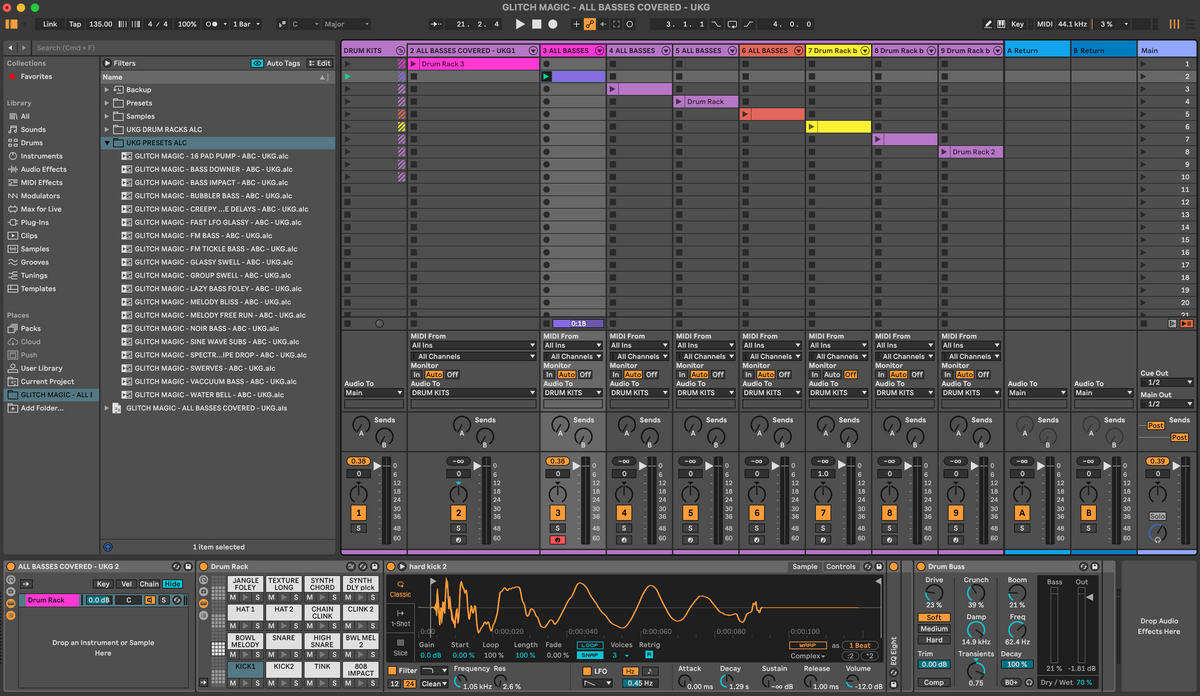Expand the UKG DRUM RACKS ALC folder
Screen dimensions: 1200x696
[x=107, y=129]
